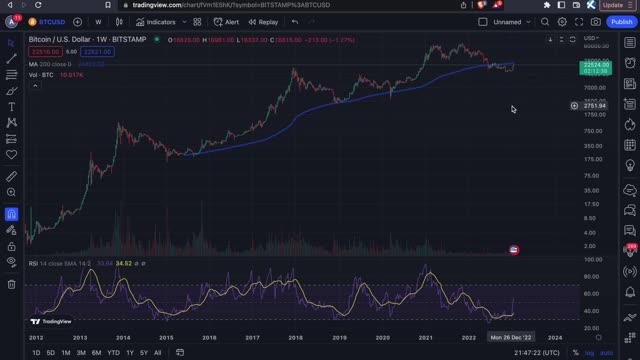Open the Indicators dialog
Viewport: 640px width, 360px height.
[x=156, y=22]
